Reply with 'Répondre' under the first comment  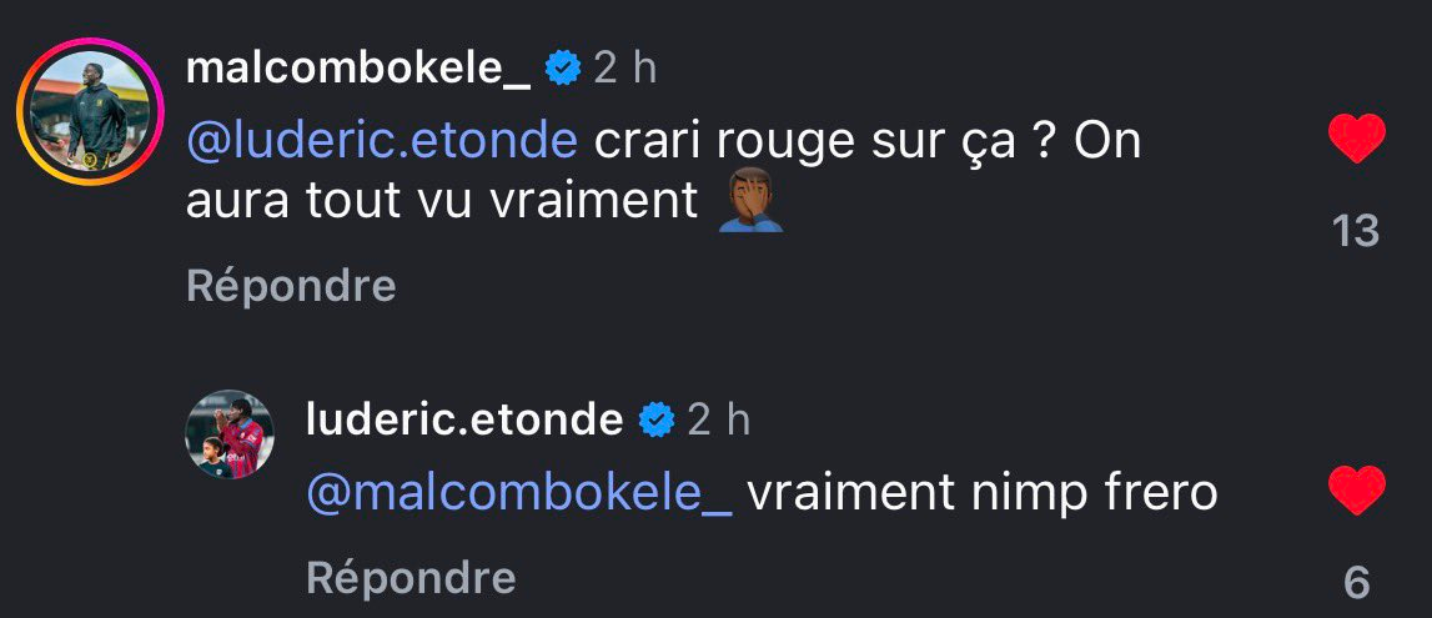tap(289, 286)
